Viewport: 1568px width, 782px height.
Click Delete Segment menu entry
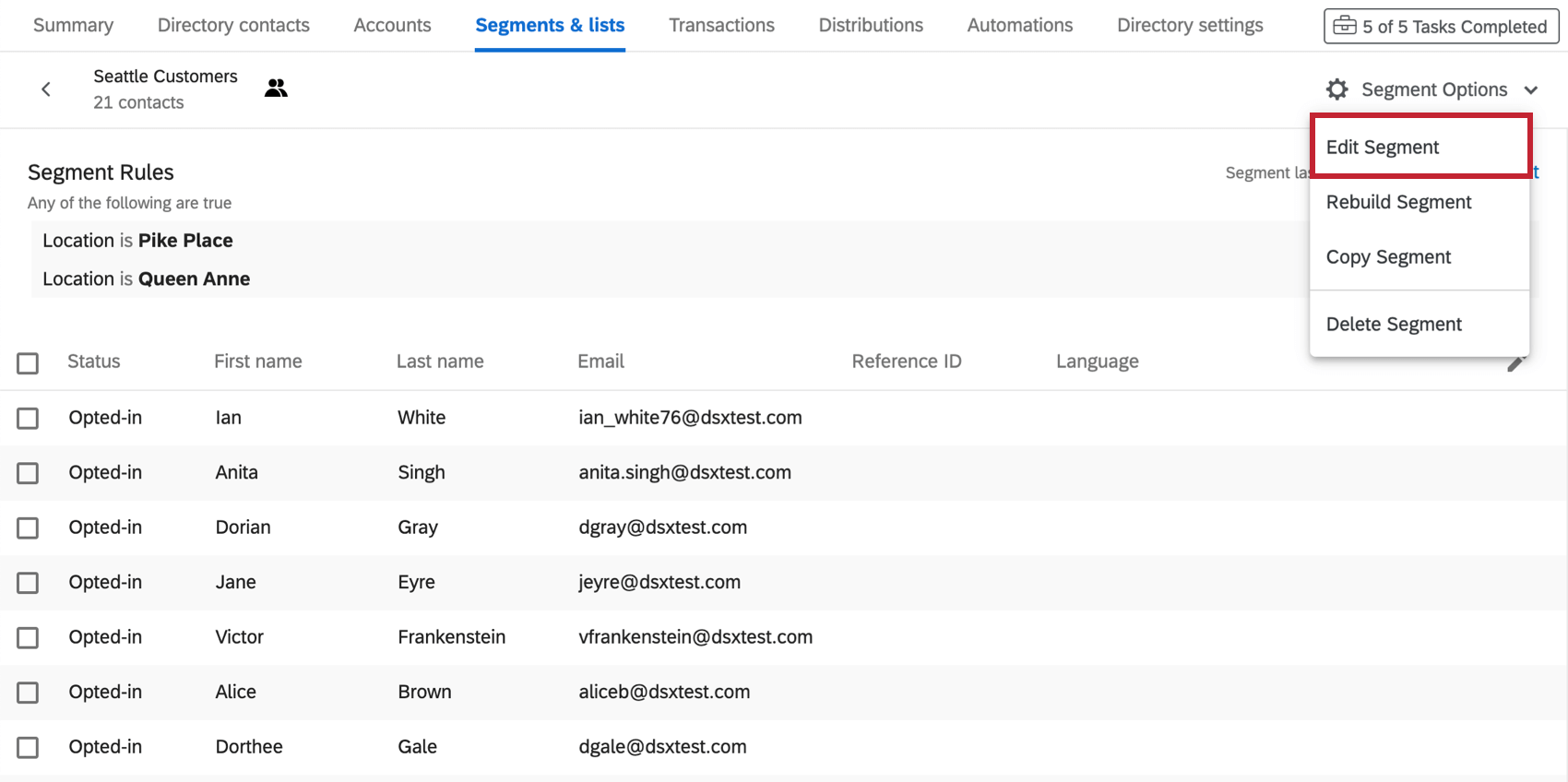pos(1394,325)
